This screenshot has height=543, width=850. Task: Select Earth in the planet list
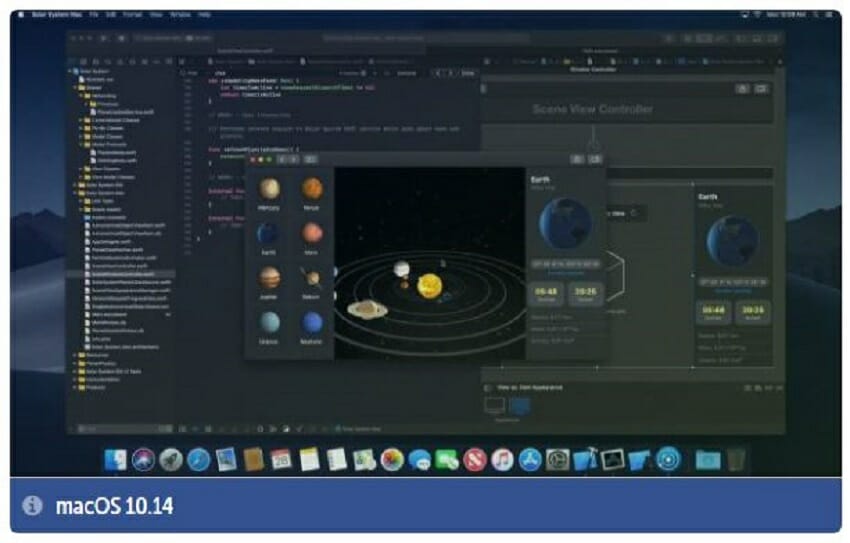point(268,239)
